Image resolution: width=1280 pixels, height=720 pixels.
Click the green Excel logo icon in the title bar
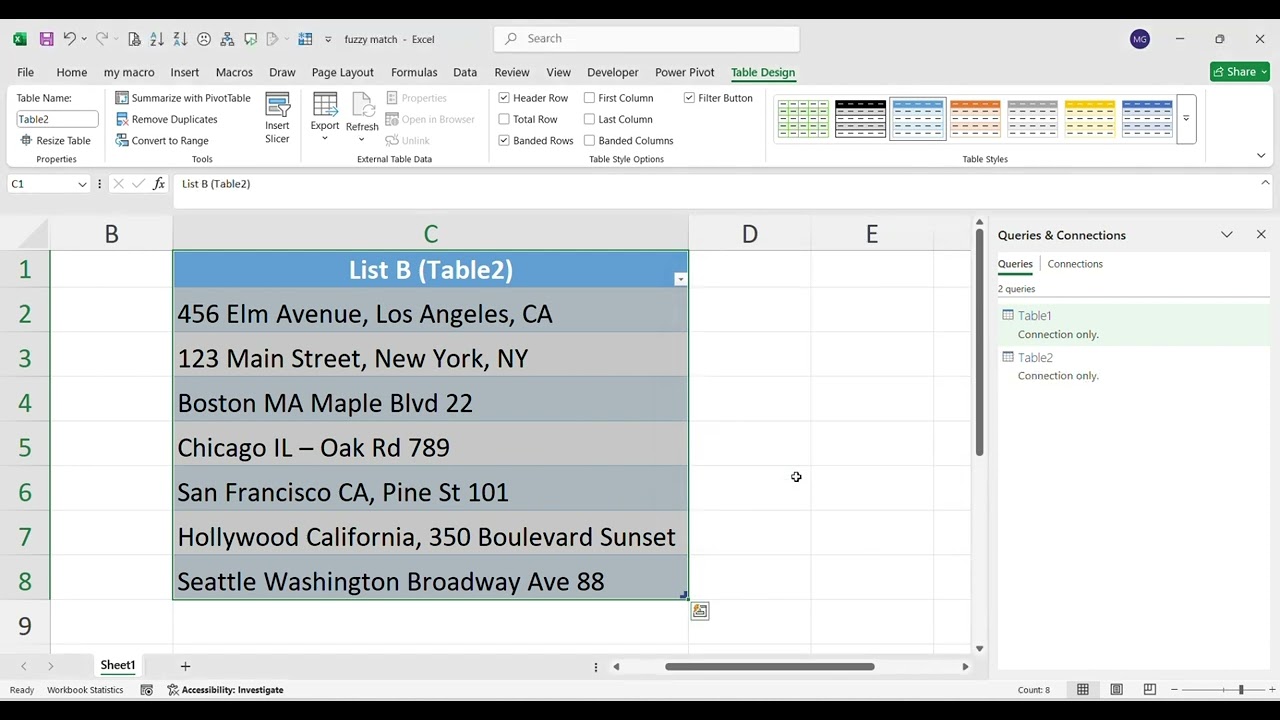(20, 39)
